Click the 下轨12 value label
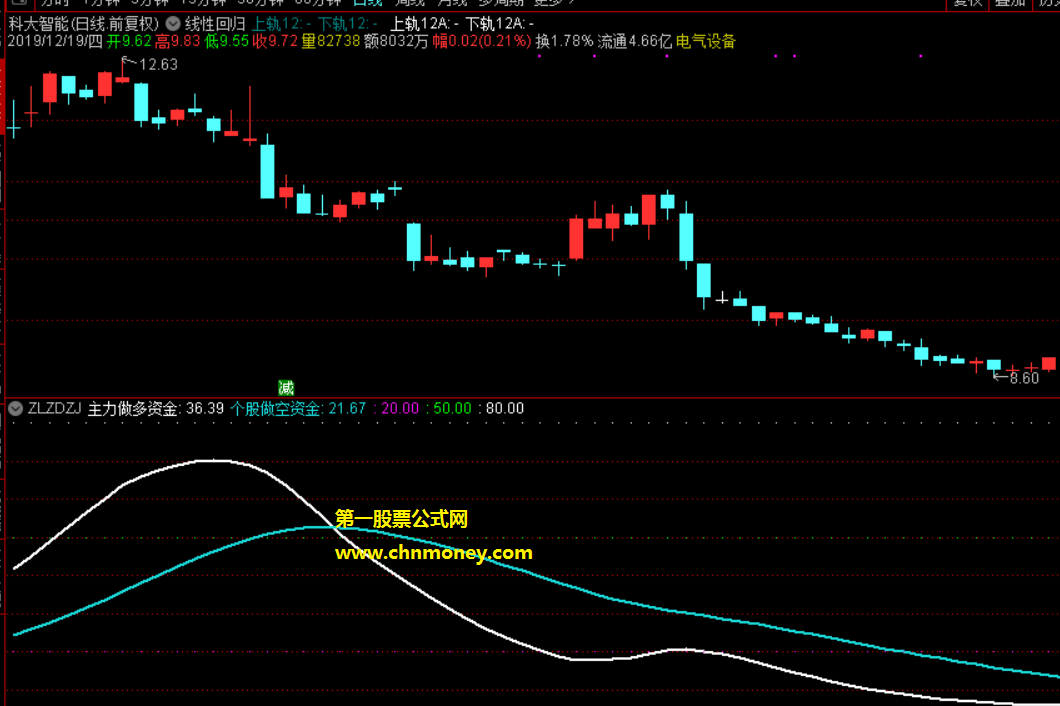Viewport: 1060px width, 706px height. click(x=347, y=24)
